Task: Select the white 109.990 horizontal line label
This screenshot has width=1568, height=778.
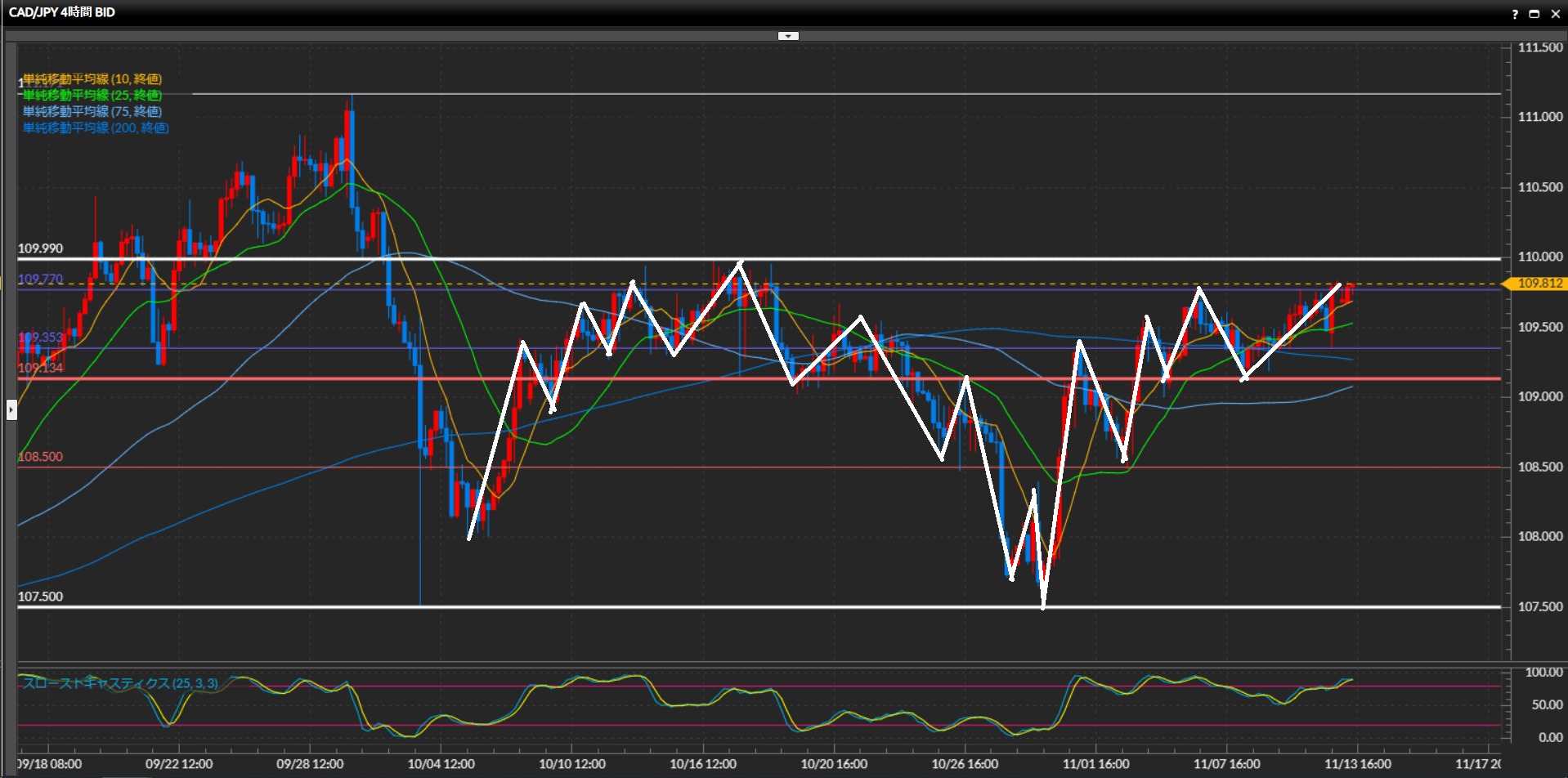Action: [40, 248]
